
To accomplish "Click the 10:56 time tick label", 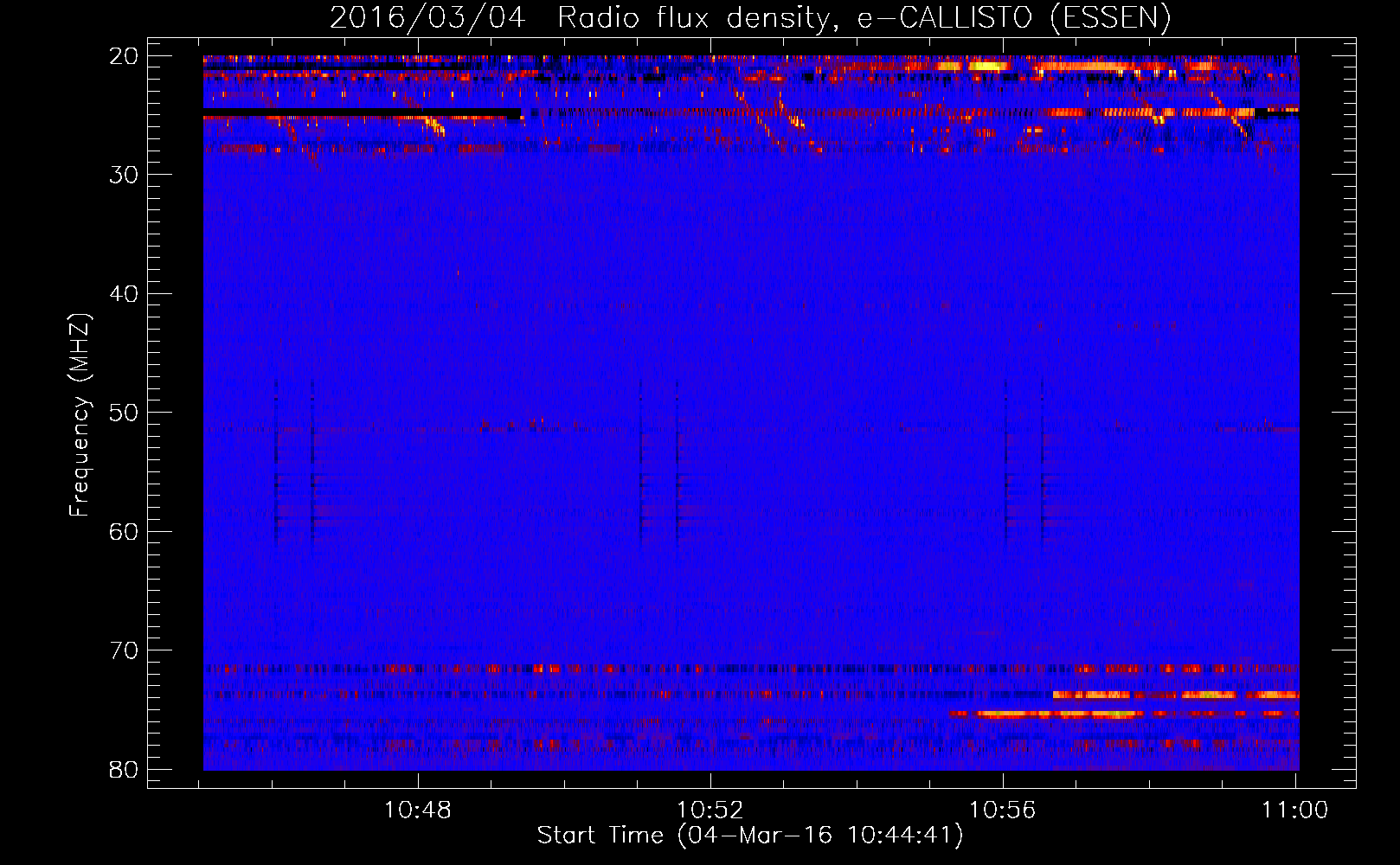I will [x=1003, y=811].
